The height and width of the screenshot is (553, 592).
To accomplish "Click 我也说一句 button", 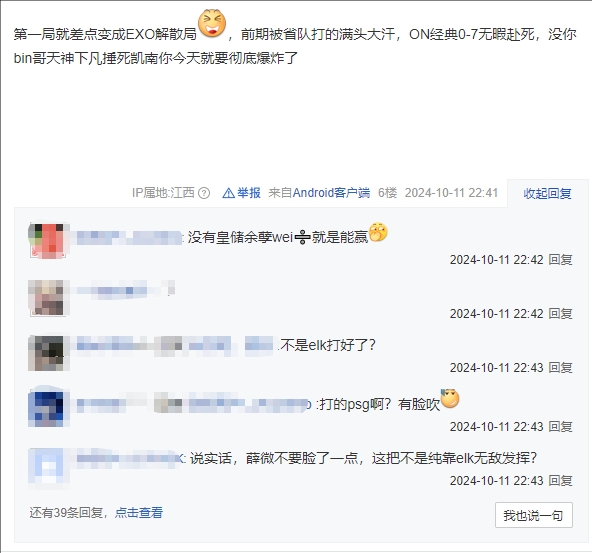I will click(533, 515).
